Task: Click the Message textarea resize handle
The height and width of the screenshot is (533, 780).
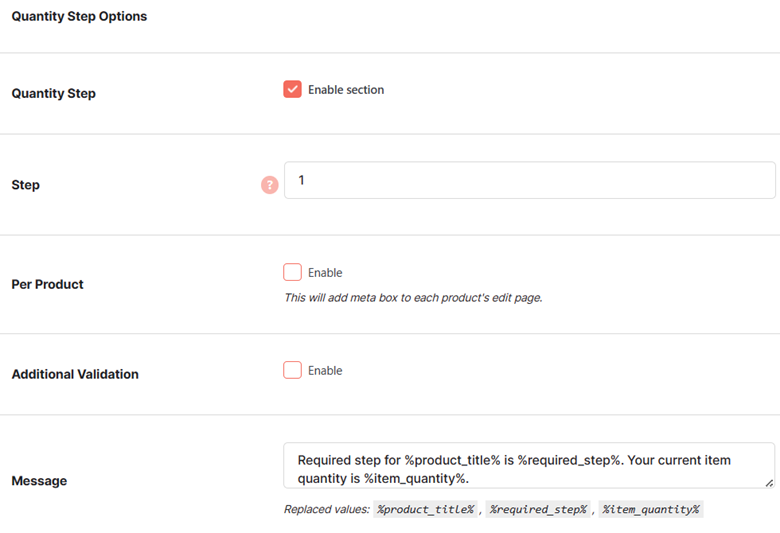Action: click(x=769, y=483)
